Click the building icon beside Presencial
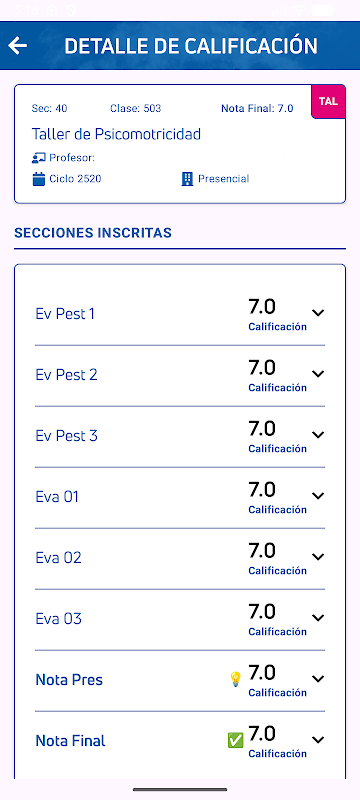Image resolution: width=360 pixels, height=800 pixels. 188,179
